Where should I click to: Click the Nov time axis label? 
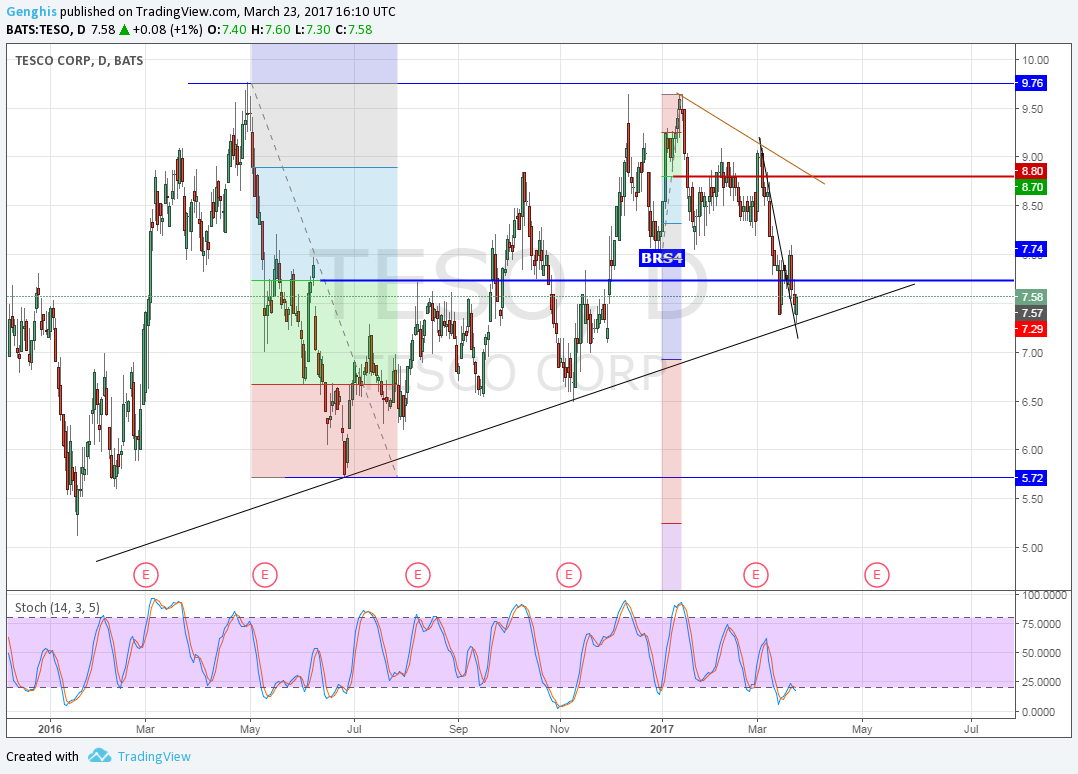pyautogui.click(x=560, y=729)
